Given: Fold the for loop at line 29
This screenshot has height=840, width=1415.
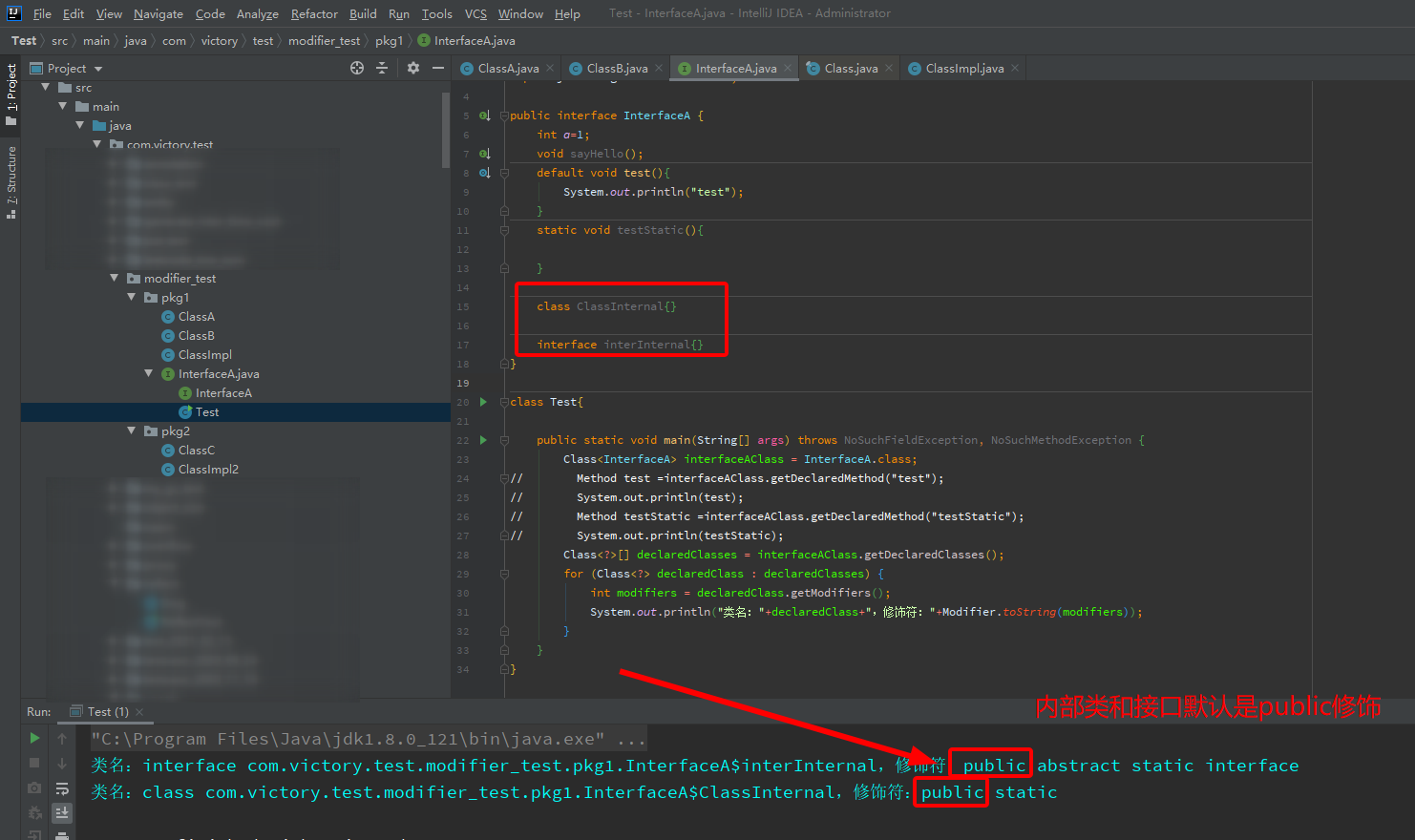Looking at the screenshot, I should click(504, 574).
